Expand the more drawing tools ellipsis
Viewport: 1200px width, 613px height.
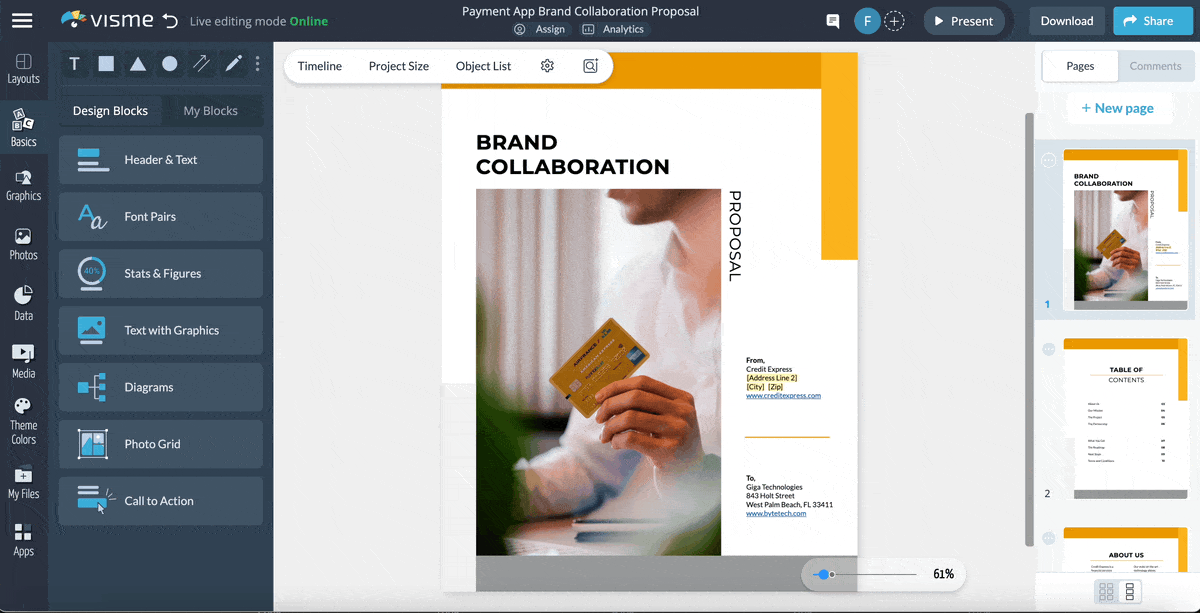(257, 64)
